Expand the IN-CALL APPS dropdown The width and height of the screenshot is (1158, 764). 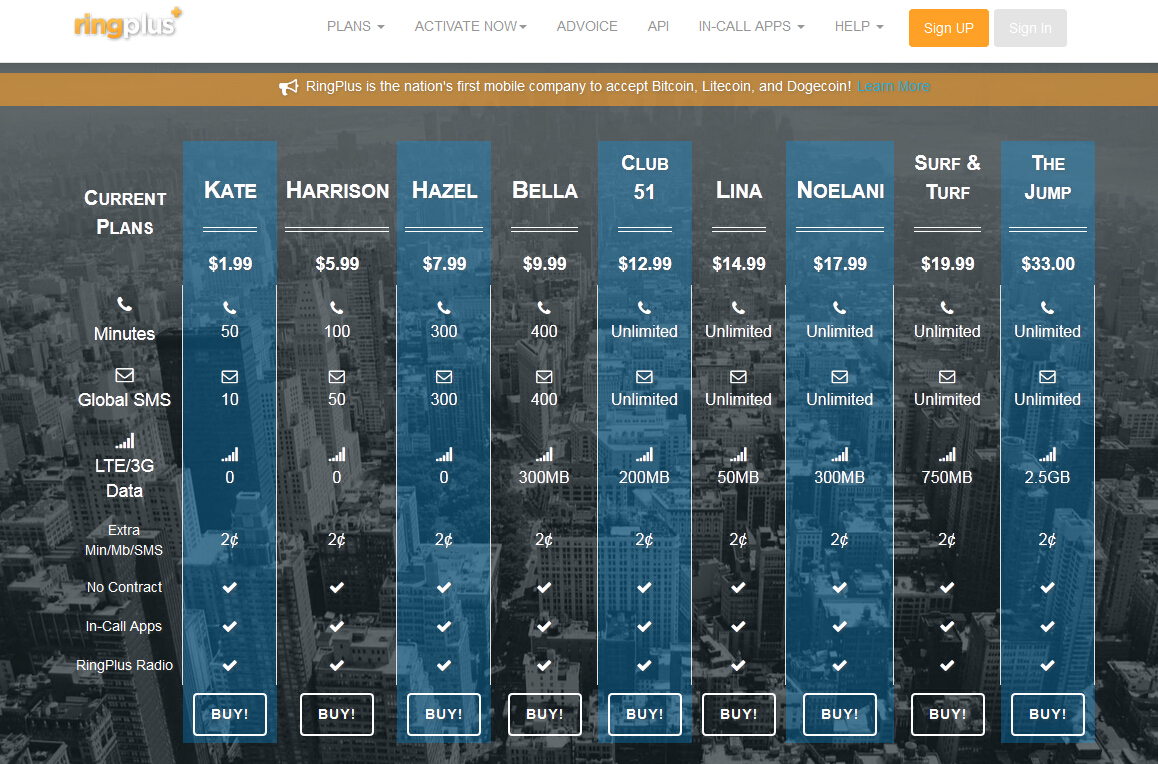point(751,26)
